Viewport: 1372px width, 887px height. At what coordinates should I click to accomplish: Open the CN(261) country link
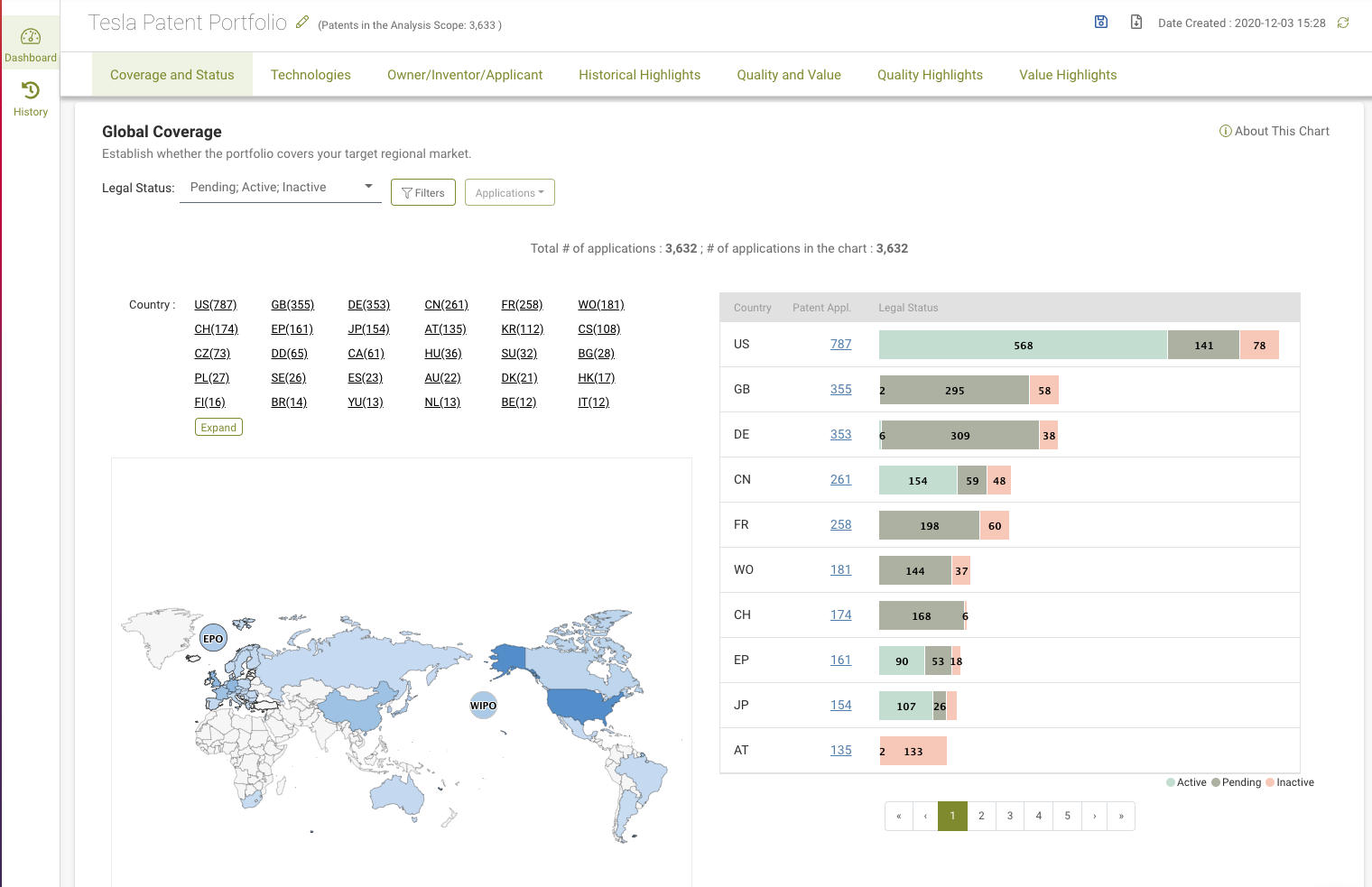447,305
